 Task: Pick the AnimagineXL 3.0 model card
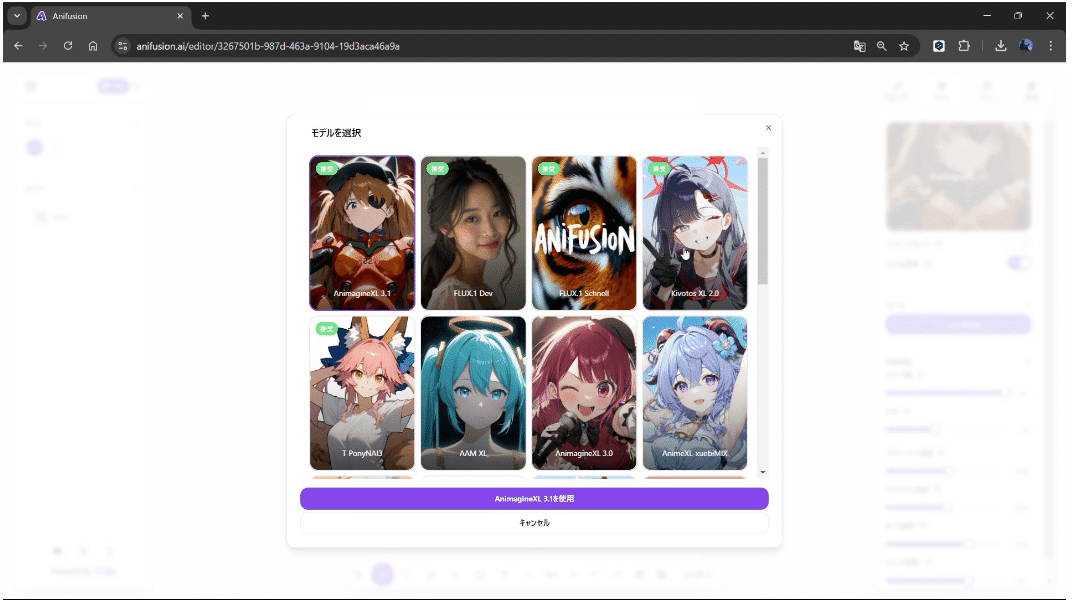pos(584,393)
